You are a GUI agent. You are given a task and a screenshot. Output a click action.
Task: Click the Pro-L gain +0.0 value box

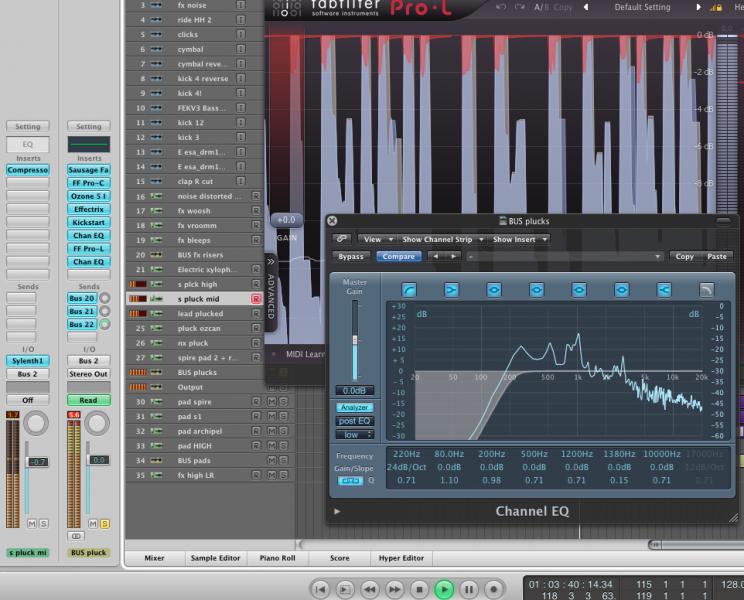tap(286, 220)
